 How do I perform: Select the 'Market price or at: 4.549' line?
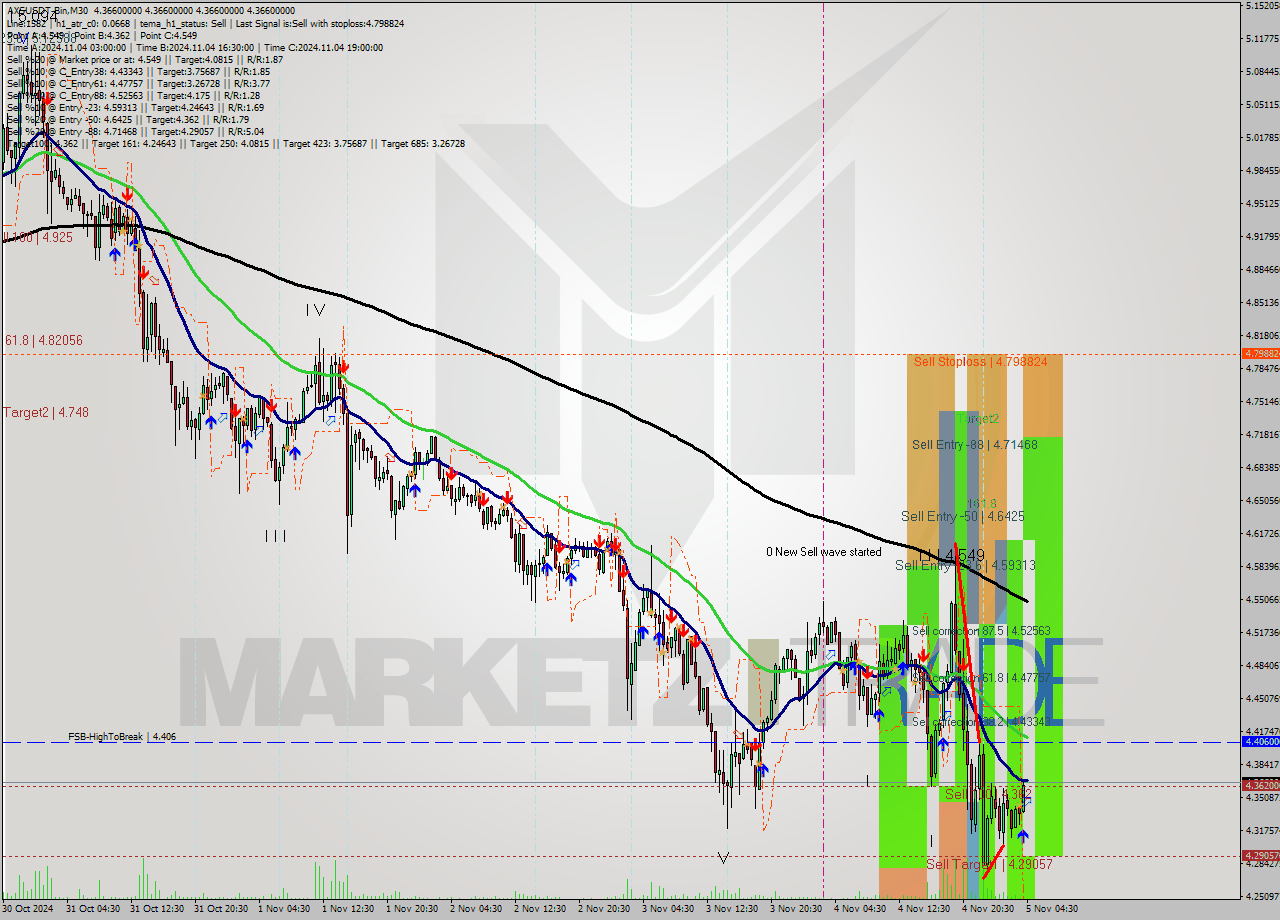click(x=145, y=59)
